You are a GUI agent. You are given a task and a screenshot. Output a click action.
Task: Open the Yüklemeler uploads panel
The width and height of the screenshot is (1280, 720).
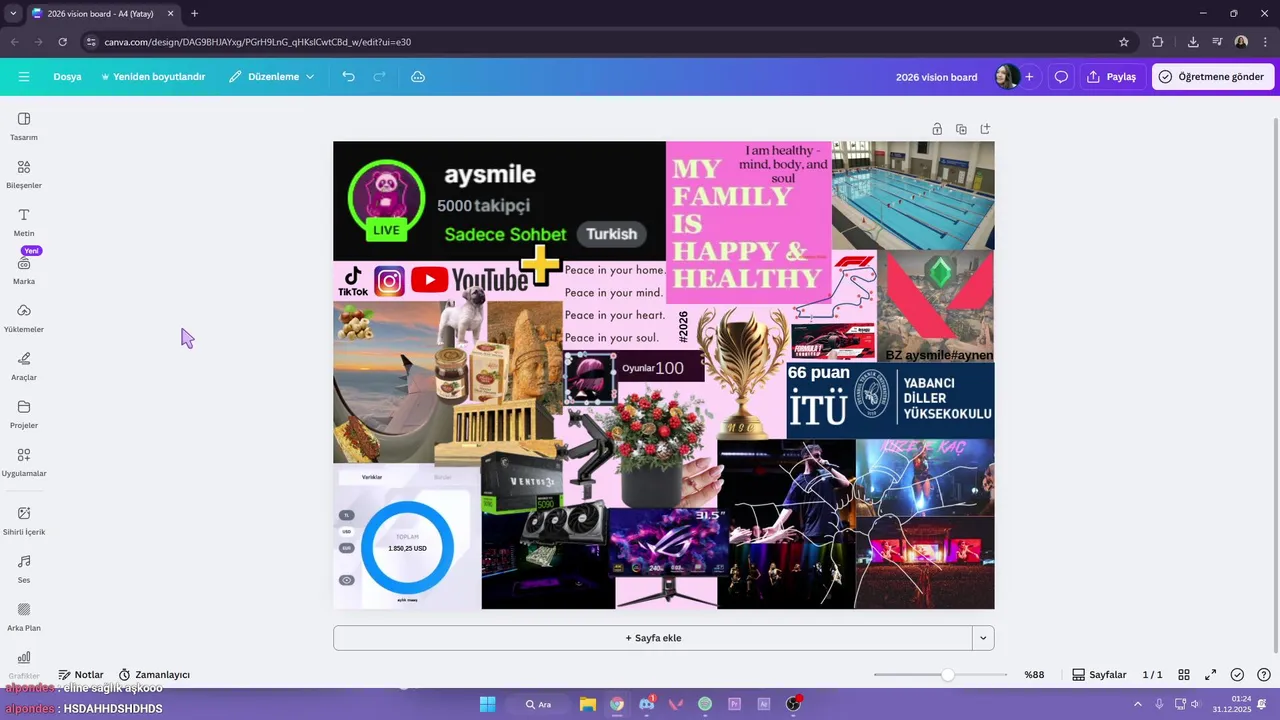coord(24,318)
